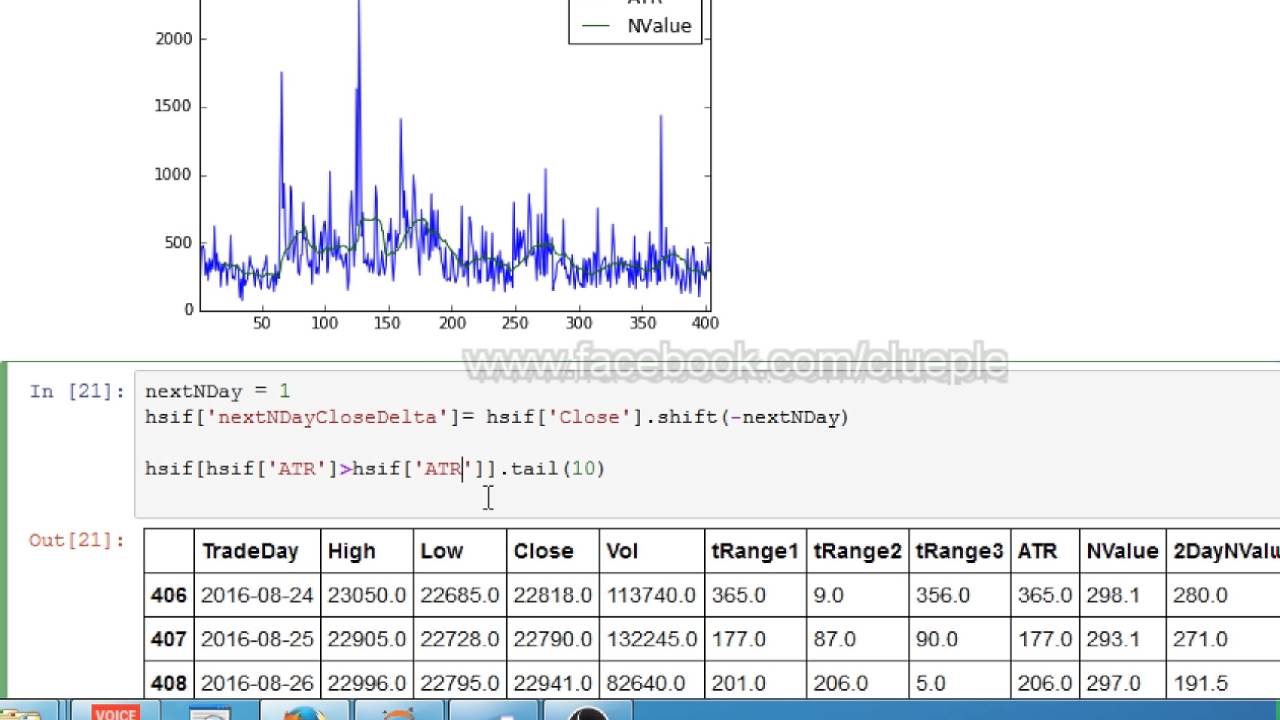The image size is (1280, 720).
Task: Click the hsif ATR filter tail(10) line
Action: pos(375,468)
